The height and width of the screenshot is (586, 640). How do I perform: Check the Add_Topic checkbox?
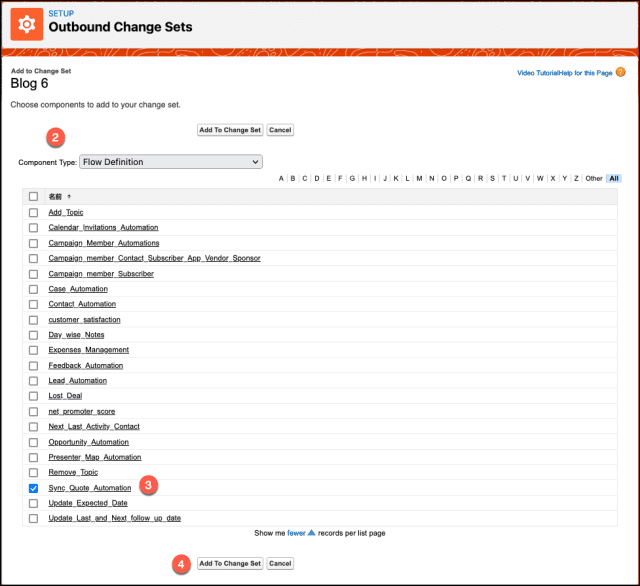[x=34, y=212]
